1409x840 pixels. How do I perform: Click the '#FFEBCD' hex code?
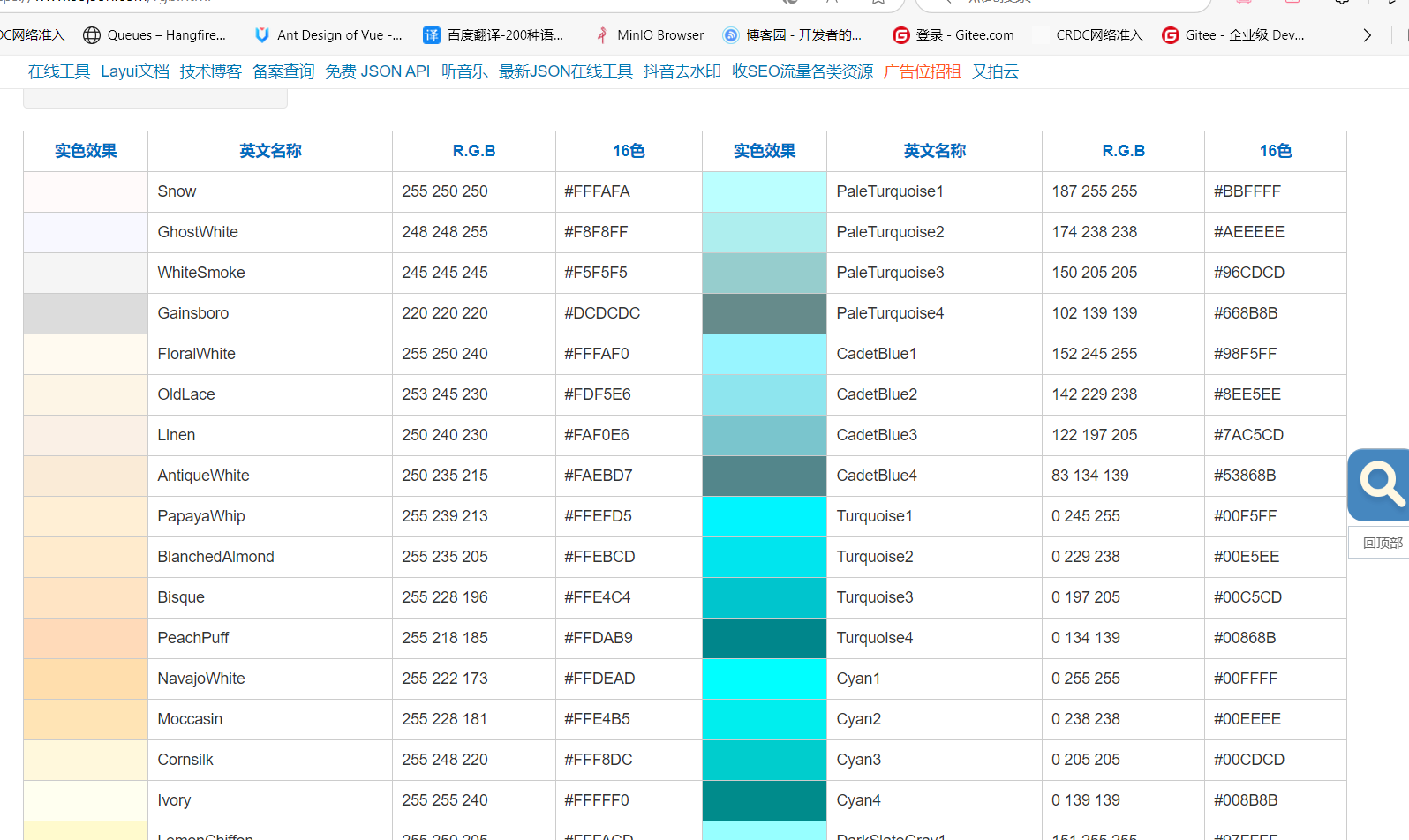click(600, 557)
